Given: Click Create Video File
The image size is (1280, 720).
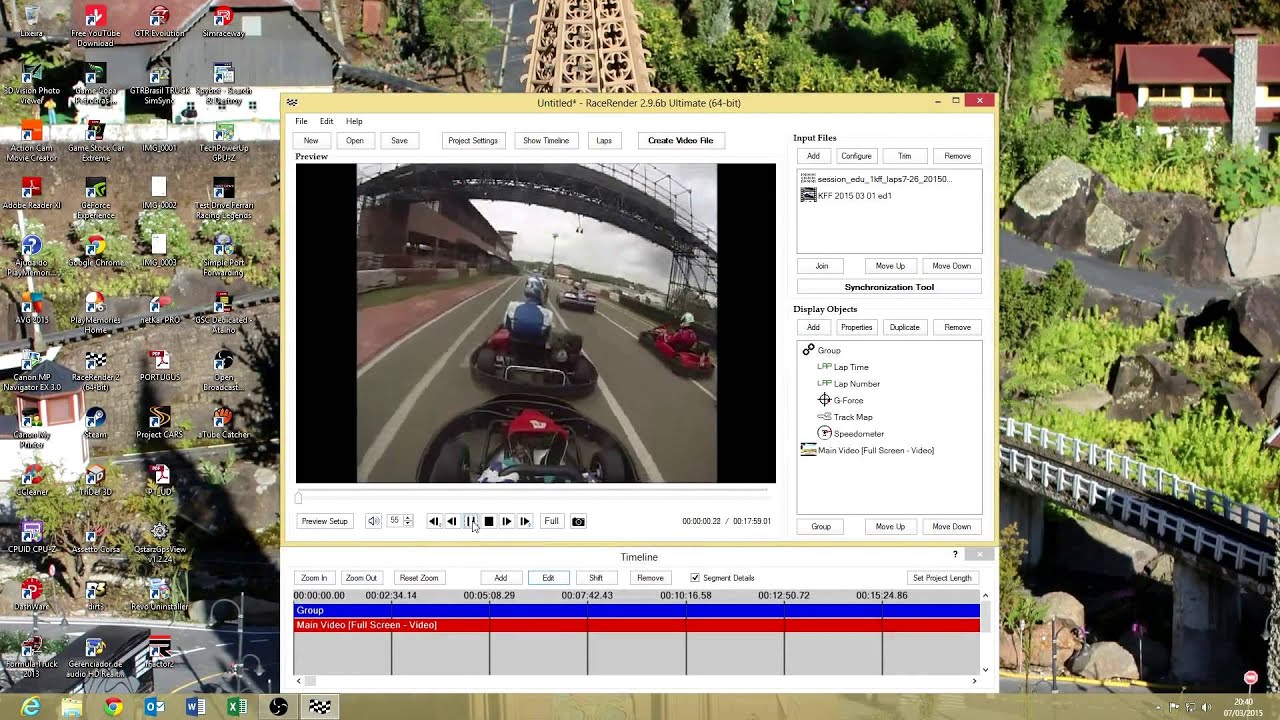Looking at the screenshot, I should pos(681,140).
